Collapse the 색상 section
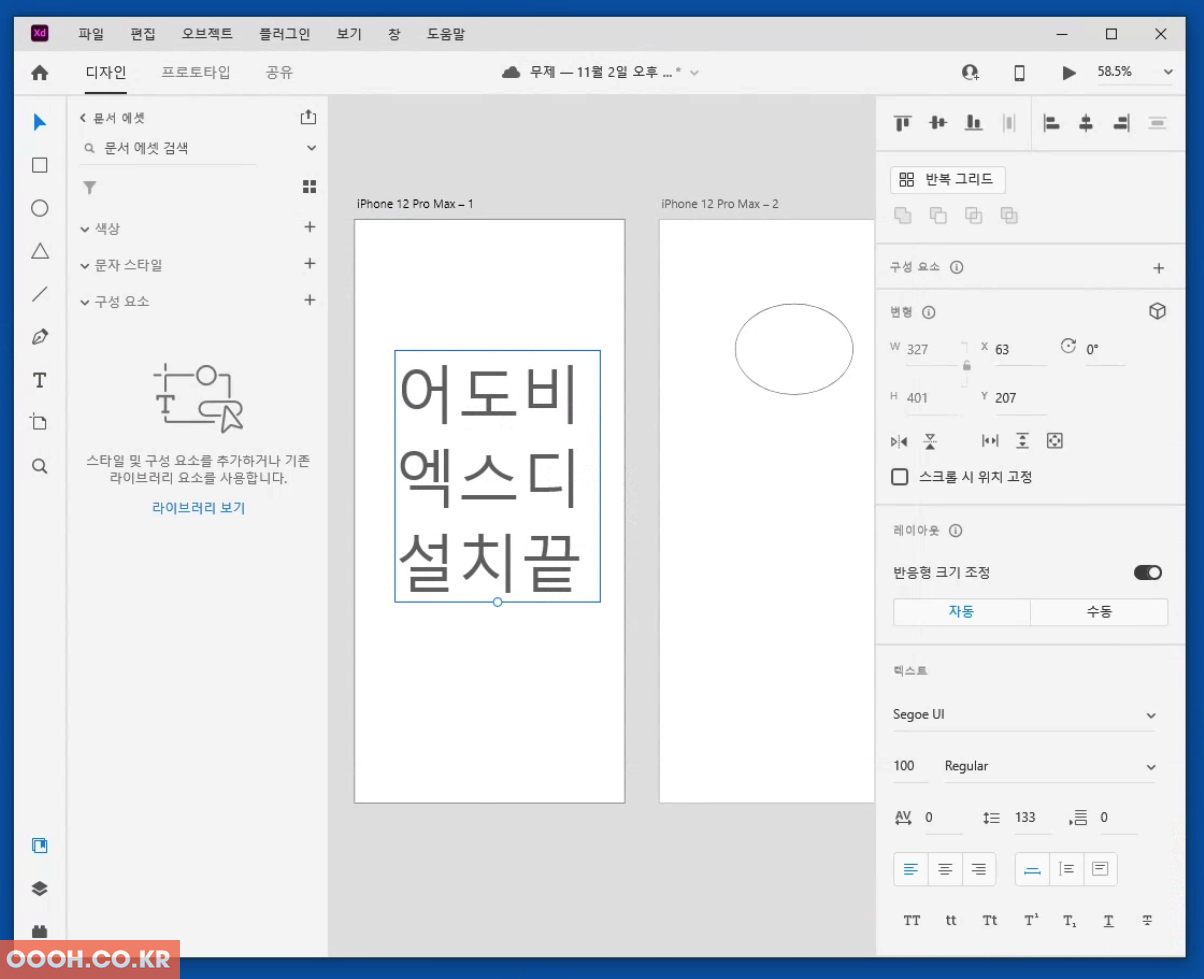Viewport: 1204px width, 979px height. pyautogui.click(x=85, y=229)
